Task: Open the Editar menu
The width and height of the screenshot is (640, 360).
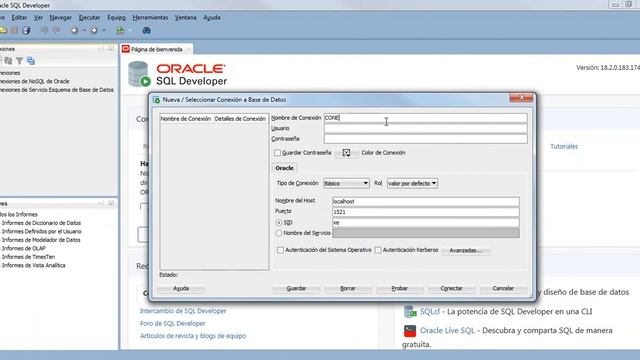Action: pos(19,18)
